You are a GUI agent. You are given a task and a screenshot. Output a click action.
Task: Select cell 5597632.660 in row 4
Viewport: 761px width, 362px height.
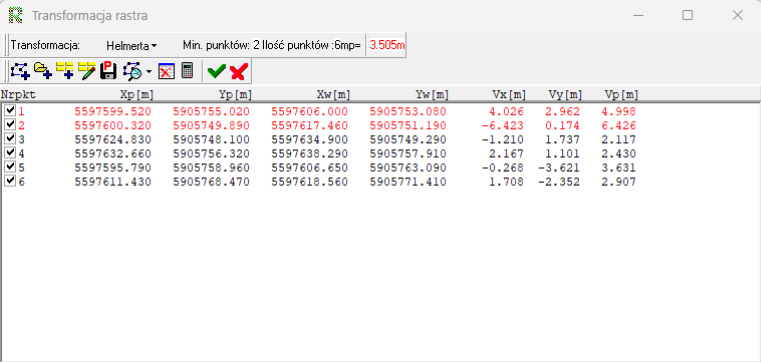click(x=113, y=154)
